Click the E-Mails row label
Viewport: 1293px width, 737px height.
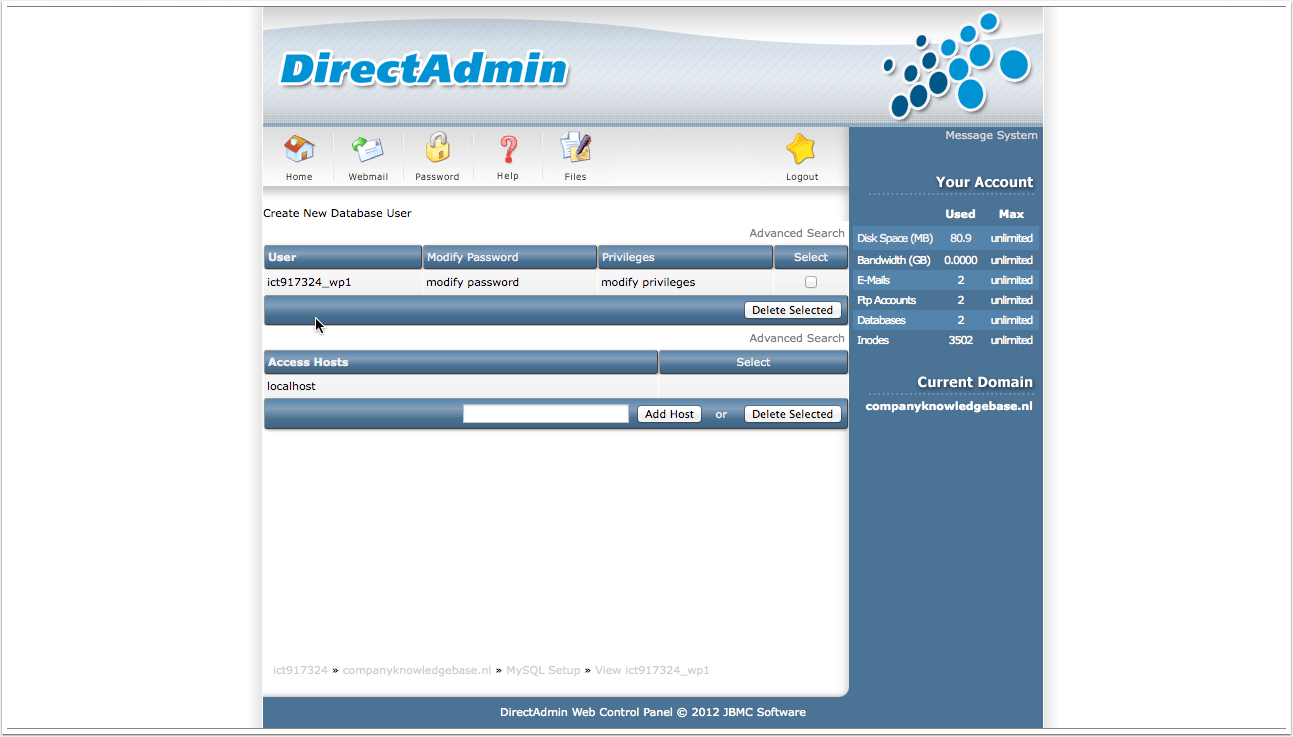(x=873, y=280)
